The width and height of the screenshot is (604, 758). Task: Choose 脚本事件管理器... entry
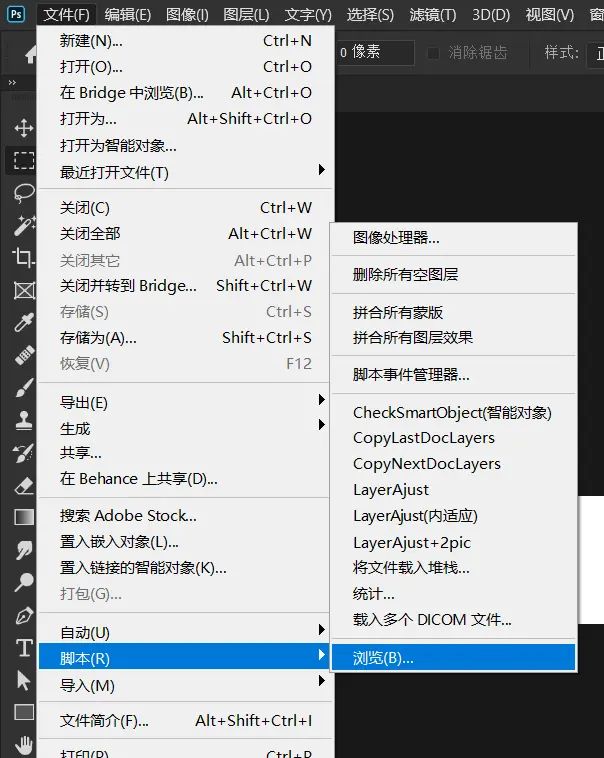click(x=454, y=375)
